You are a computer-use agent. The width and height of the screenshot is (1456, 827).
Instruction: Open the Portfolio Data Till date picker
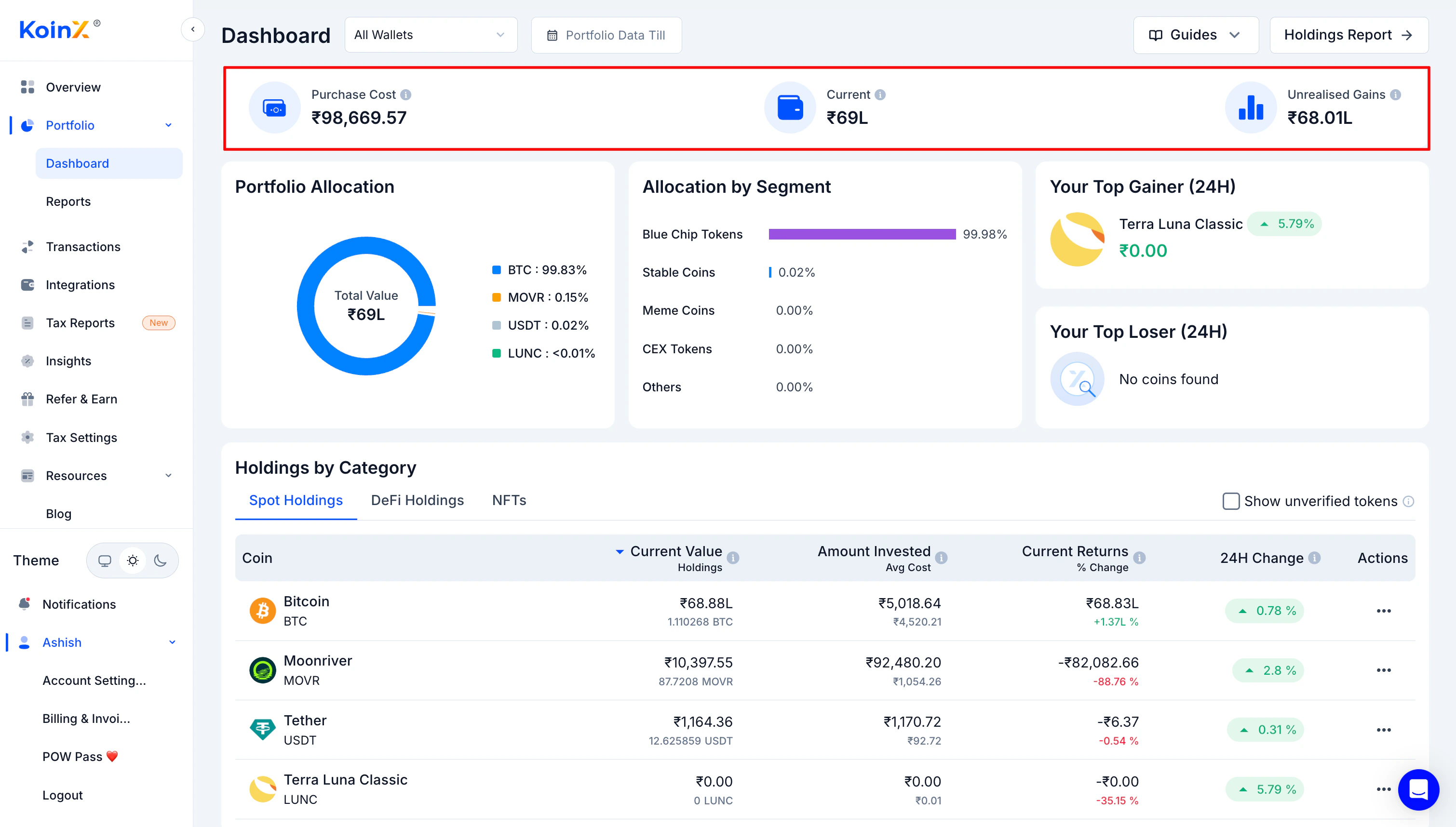coord(606,35)
